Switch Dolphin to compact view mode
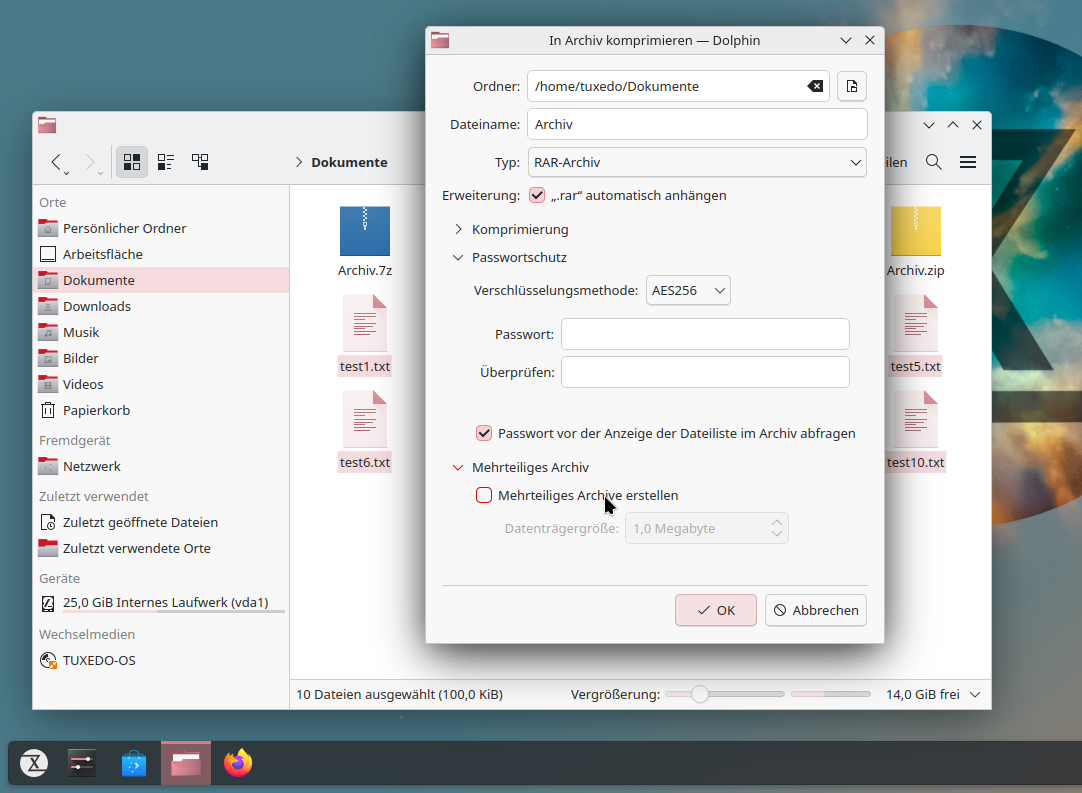Screen dimensions: 1082x793 pos(166,162)
